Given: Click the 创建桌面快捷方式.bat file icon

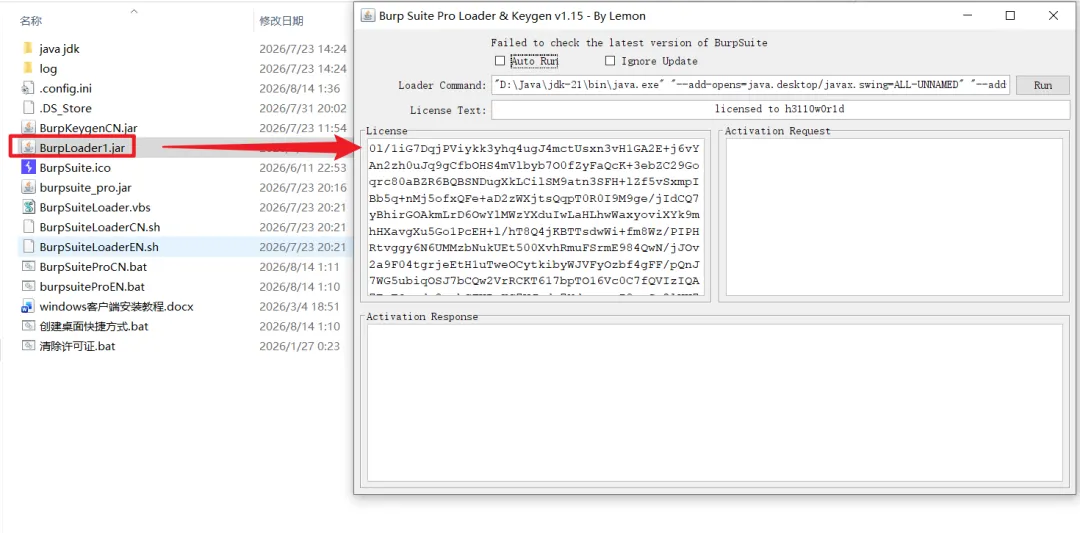Looking at the screenshot, I should point(28,326).
